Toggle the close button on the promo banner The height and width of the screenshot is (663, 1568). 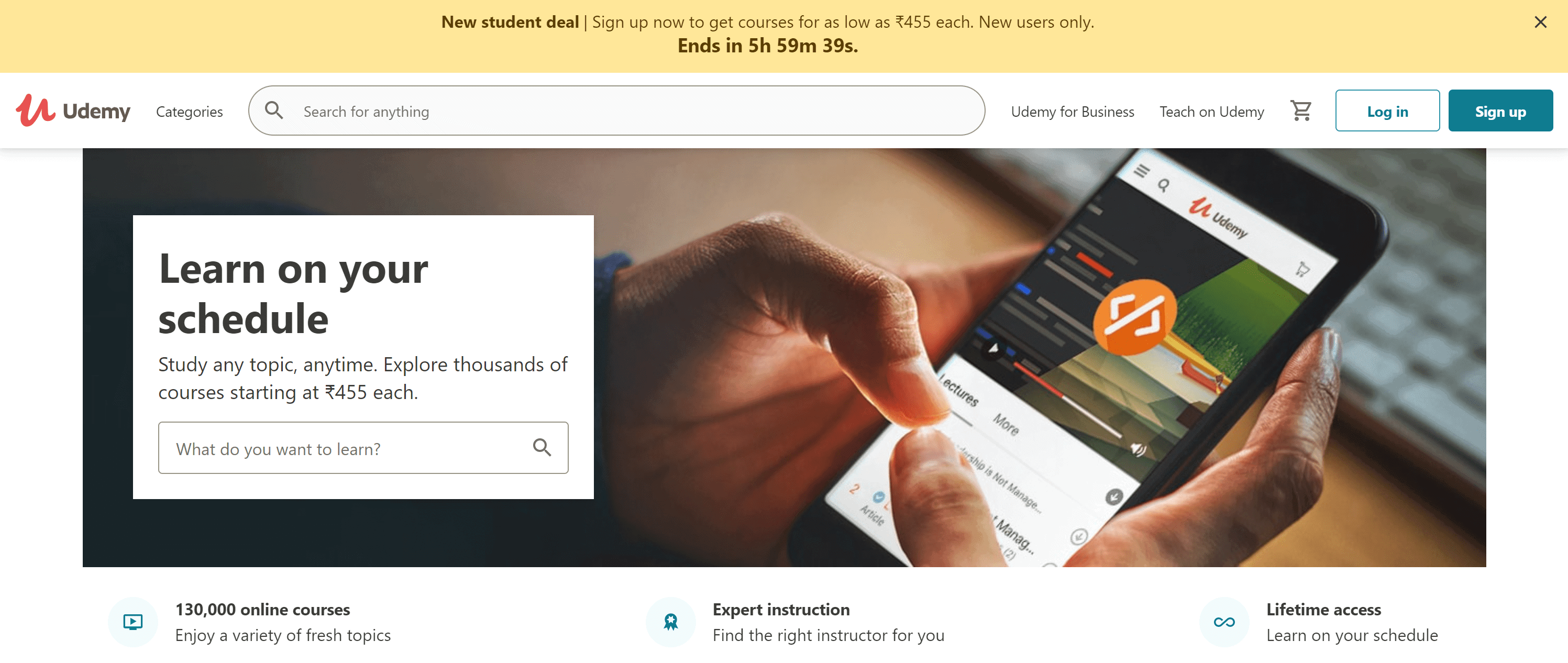point(1543,21)
